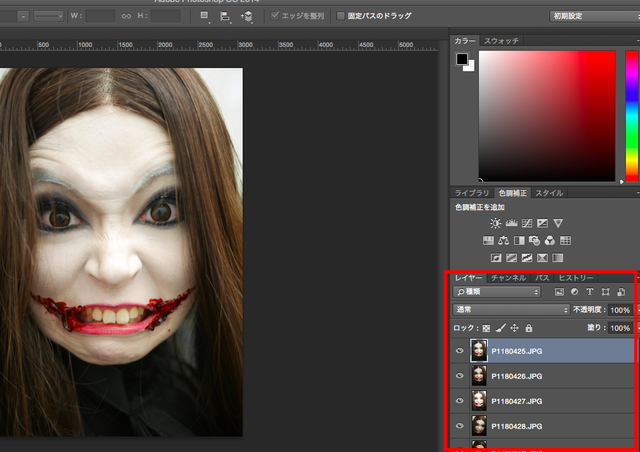
Task: Switch to the パス tab
Action: [x=542, y=278]
